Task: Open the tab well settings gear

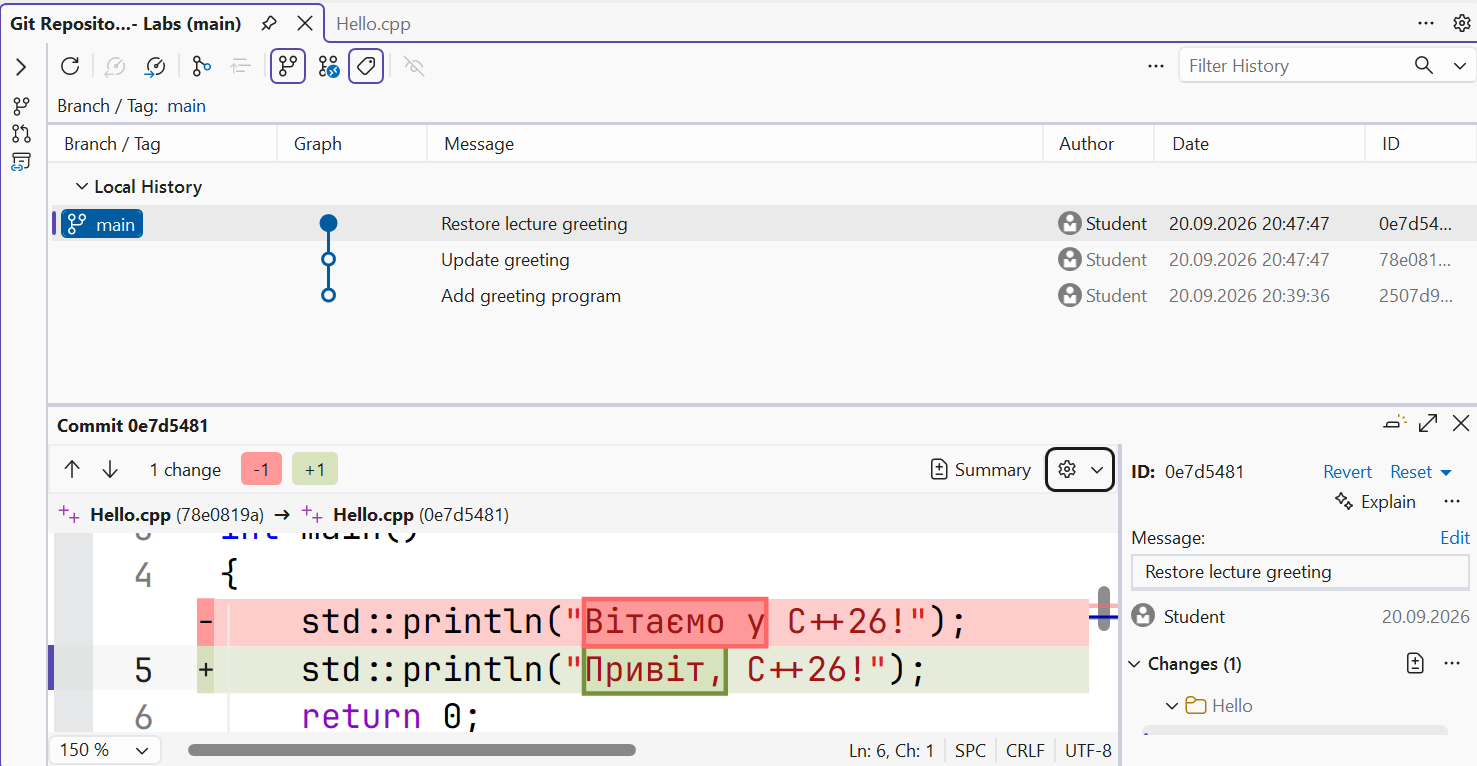Action: point(1461,23)
